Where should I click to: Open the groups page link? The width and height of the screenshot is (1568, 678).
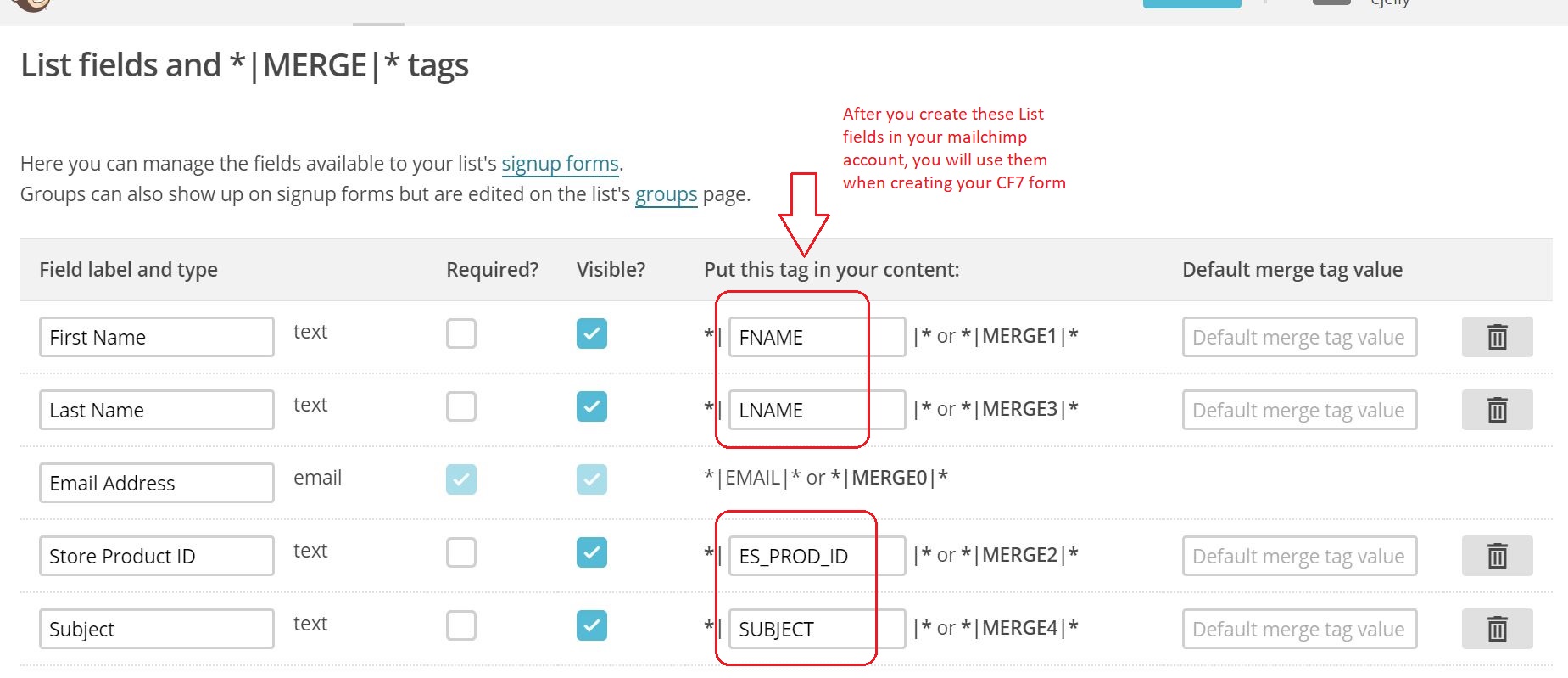pyautogui.click(x=666, y=194)
